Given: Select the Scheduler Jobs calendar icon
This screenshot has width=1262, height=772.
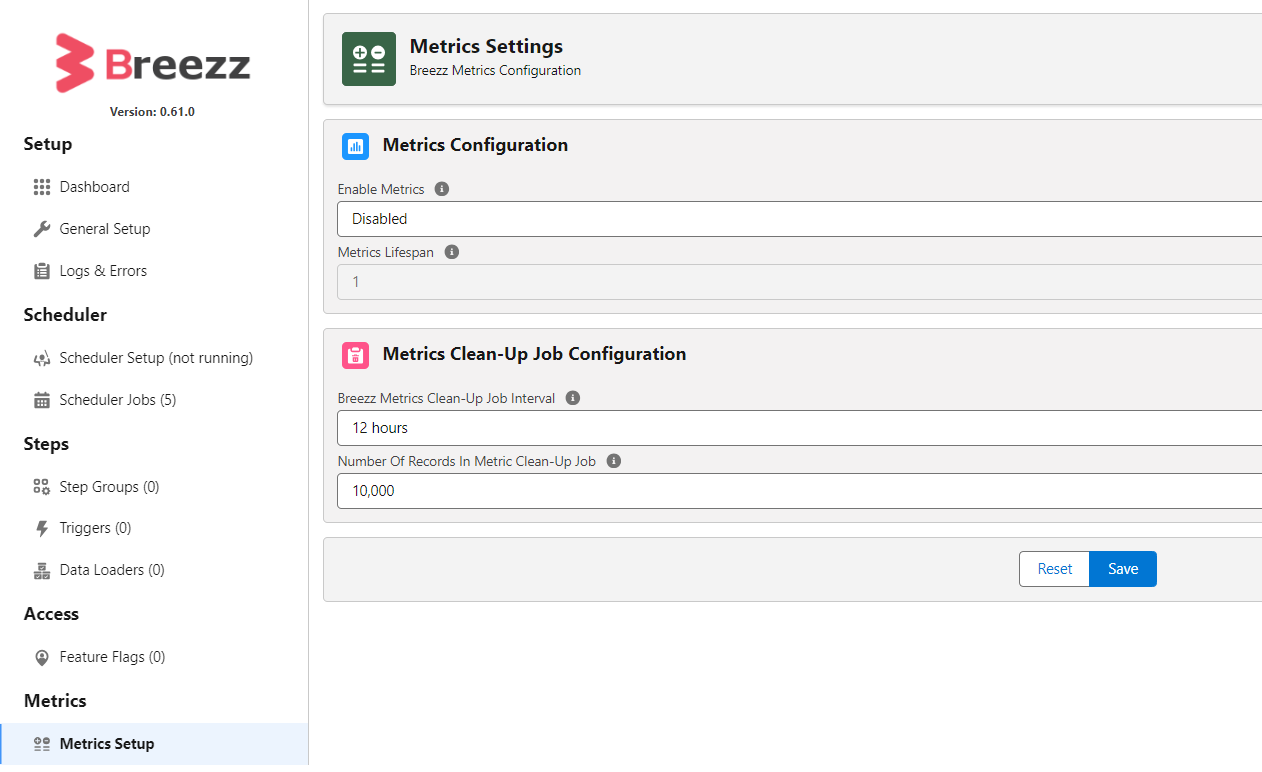Looking at the screenshot, I should 41,399.
